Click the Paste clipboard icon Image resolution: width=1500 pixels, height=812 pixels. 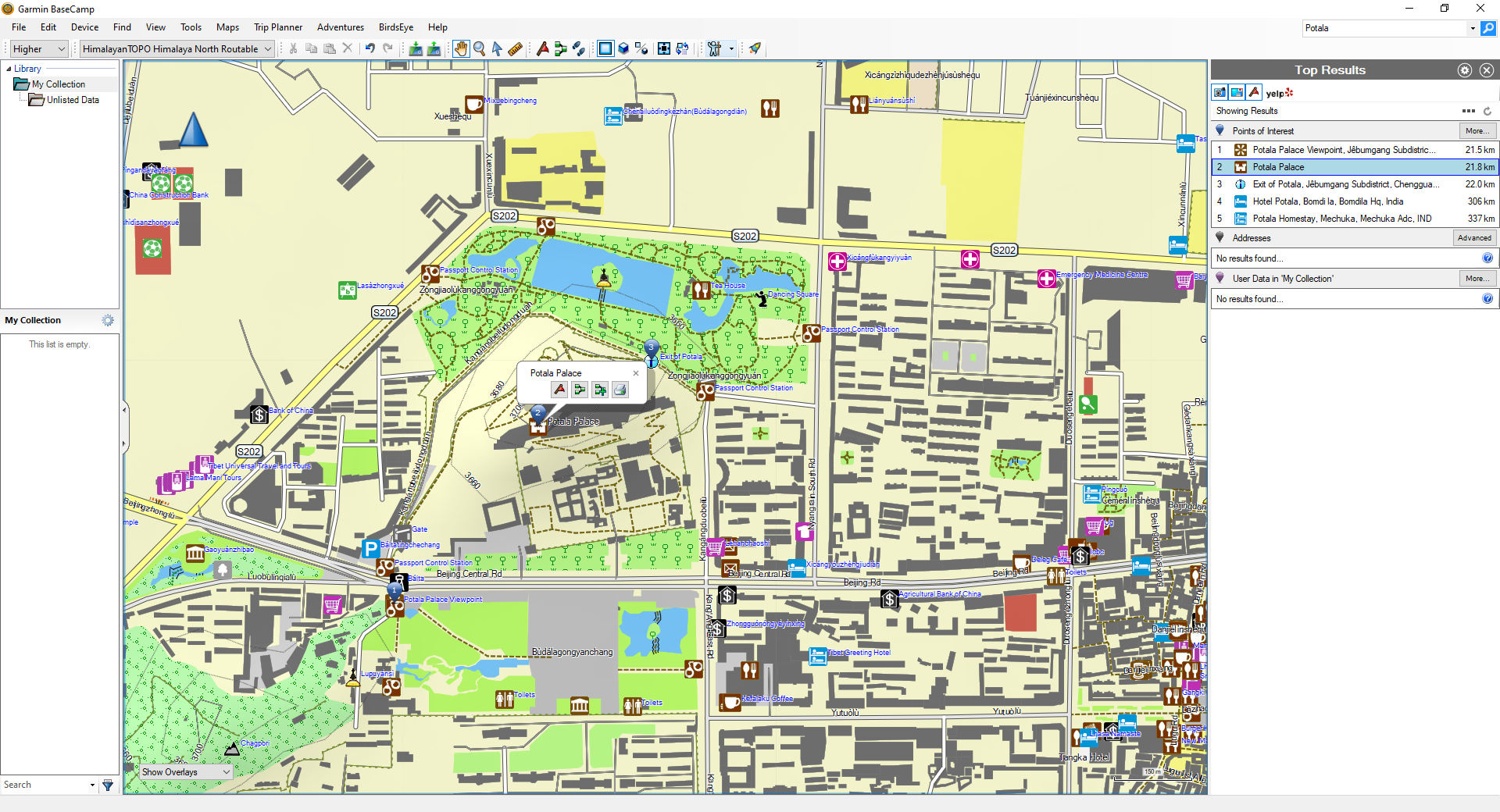[x=330, y=48]
